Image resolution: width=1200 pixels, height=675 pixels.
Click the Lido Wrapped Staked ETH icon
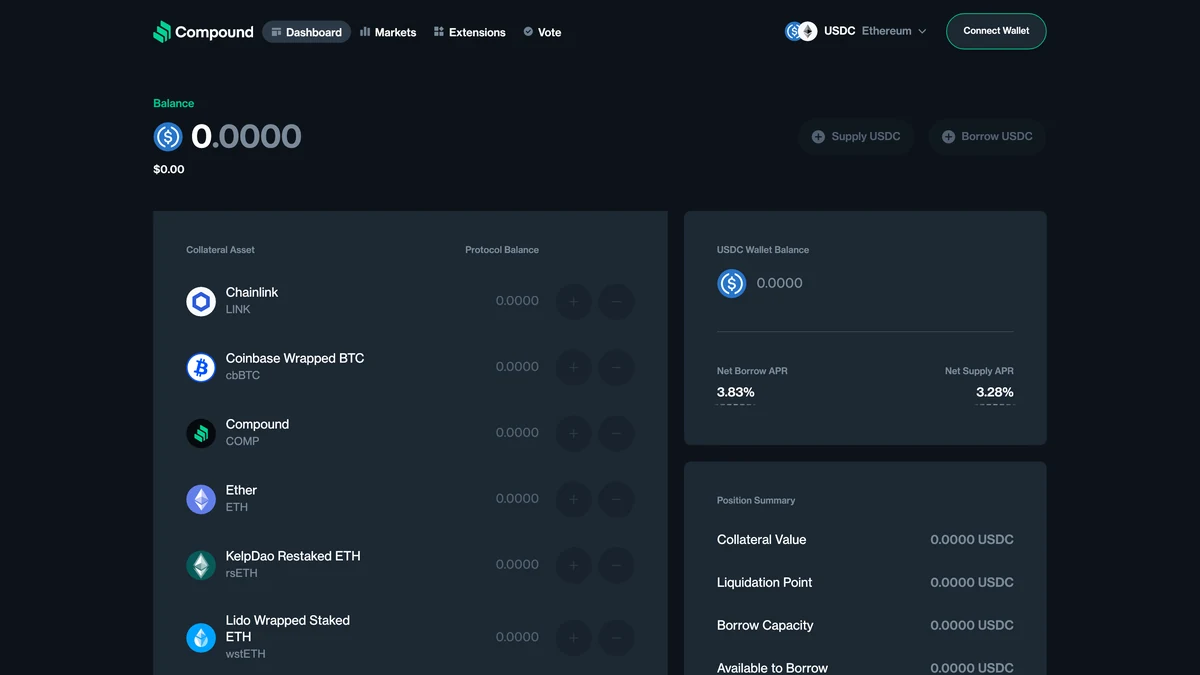pyautogui.click(x=201, y=637)
